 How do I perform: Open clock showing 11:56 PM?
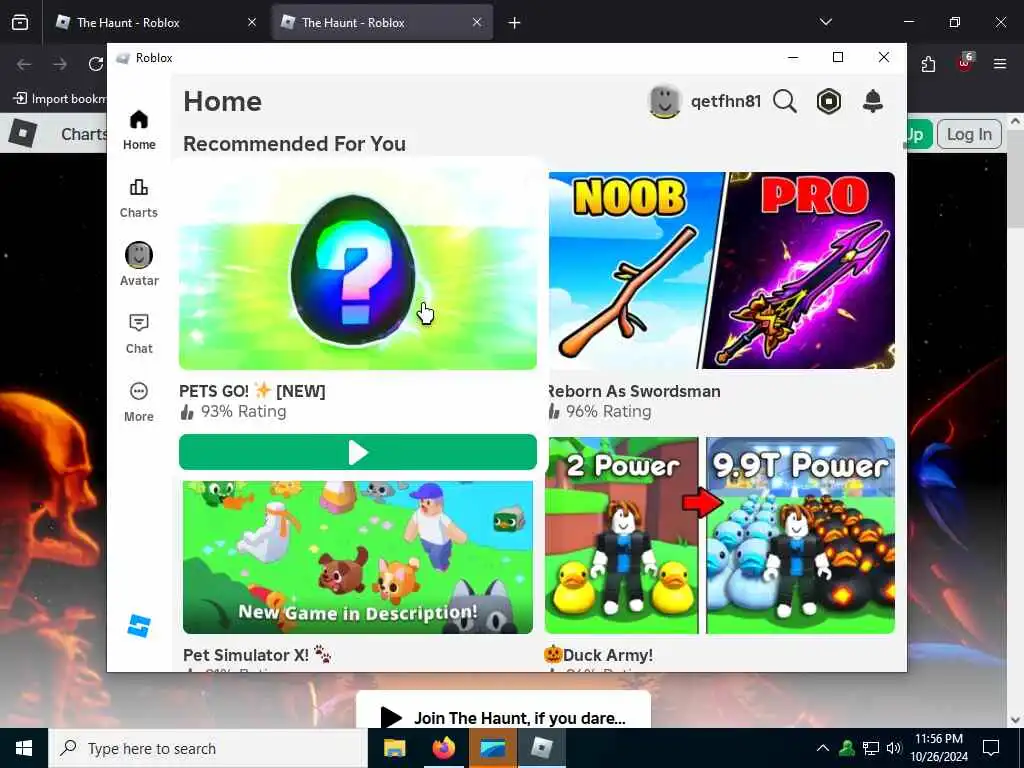tap(939, 748)
